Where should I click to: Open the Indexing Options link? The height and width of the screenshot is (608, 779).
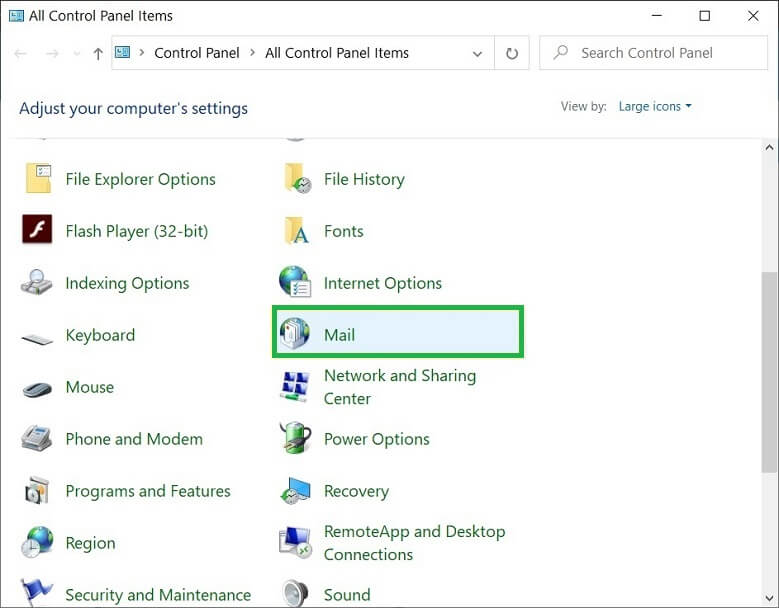tap(128, 283)
